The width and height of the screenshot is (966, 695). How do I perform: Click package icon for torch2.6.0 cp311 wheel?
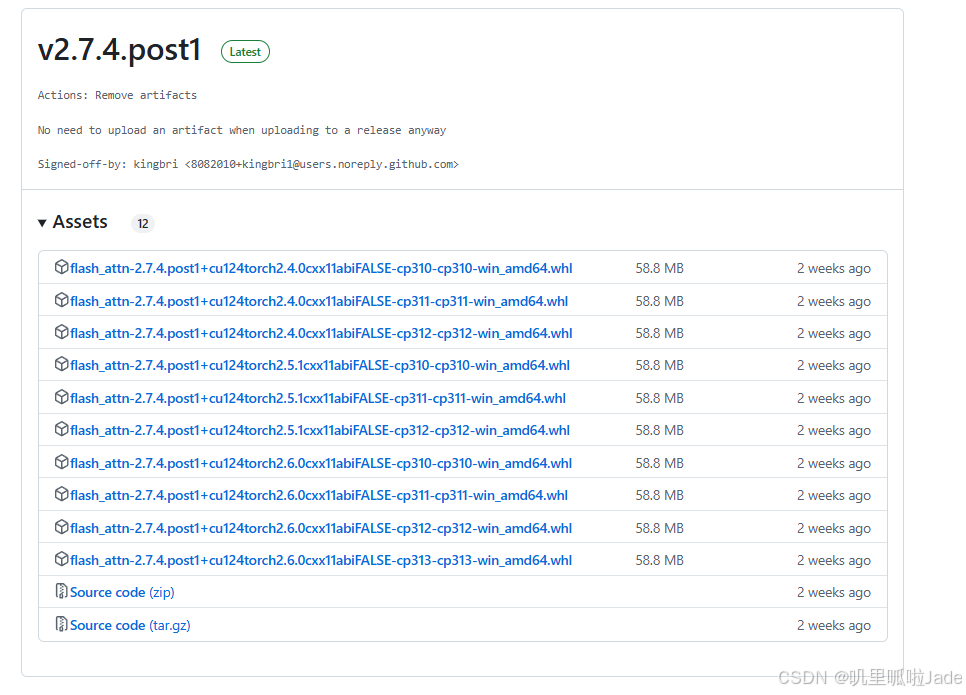(61, 494)
